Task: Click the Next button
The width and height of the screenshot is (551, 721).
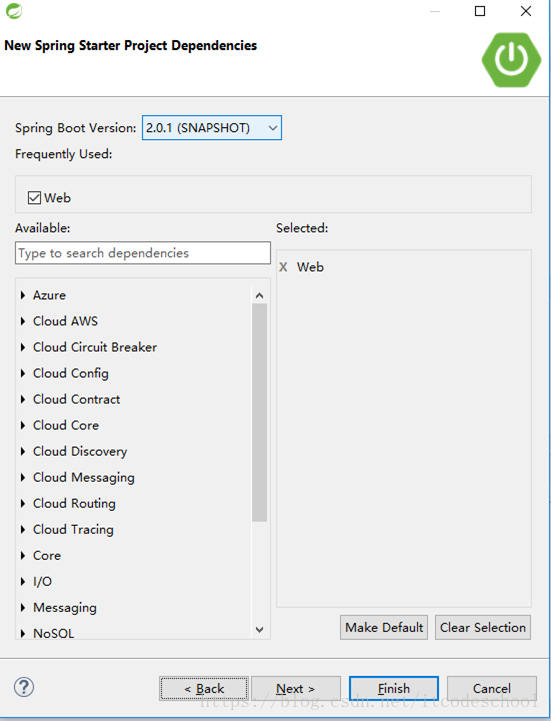Action: (x=295, y=688)
